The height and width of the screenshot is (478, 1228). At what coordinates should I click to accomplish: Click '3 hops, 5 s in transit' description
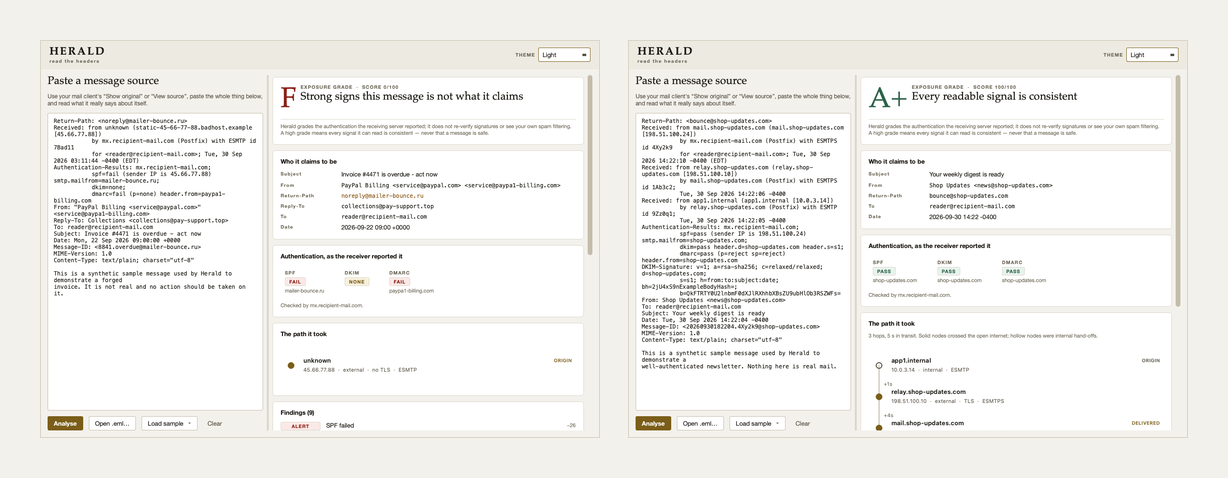984,335
